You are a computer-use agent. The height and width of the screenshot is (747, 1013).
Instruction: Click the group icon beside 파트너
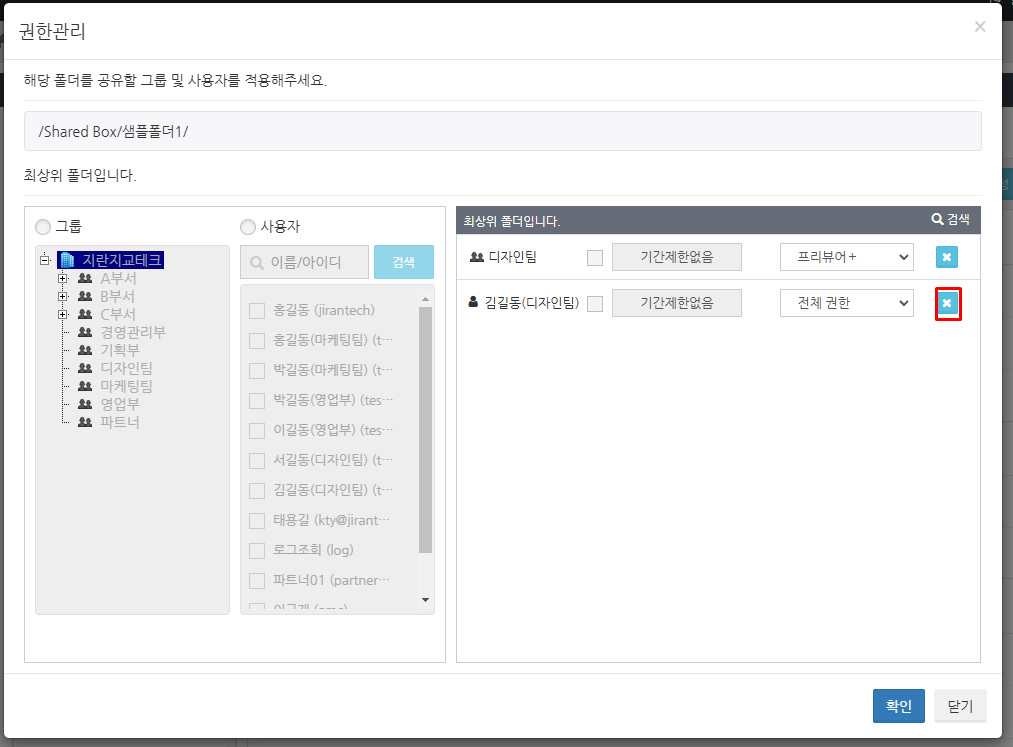point(85,422)
